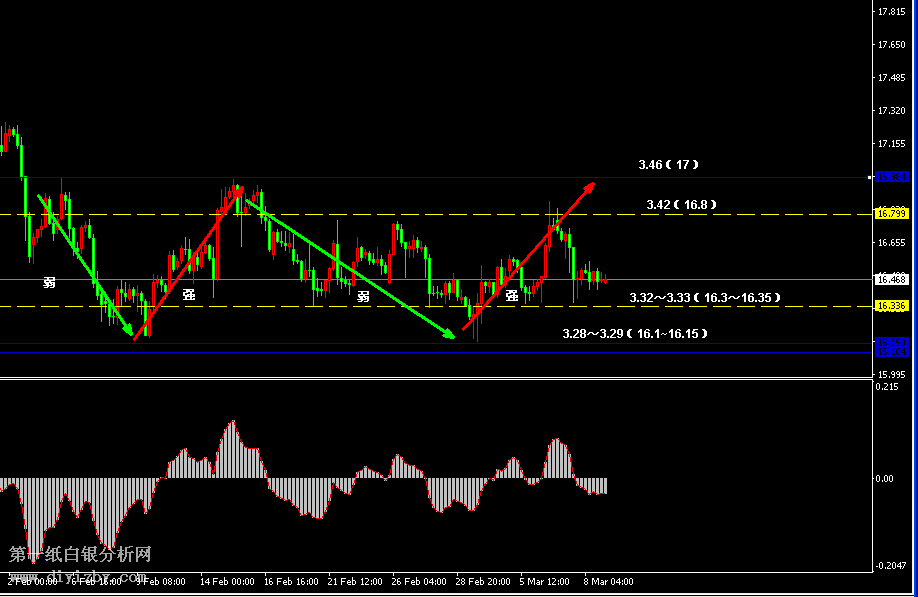This screenshot has height=597, width=918.
Task: Click the "3.32~3.33 (16.3~16.35)" text label
Action: pos(704,297)
